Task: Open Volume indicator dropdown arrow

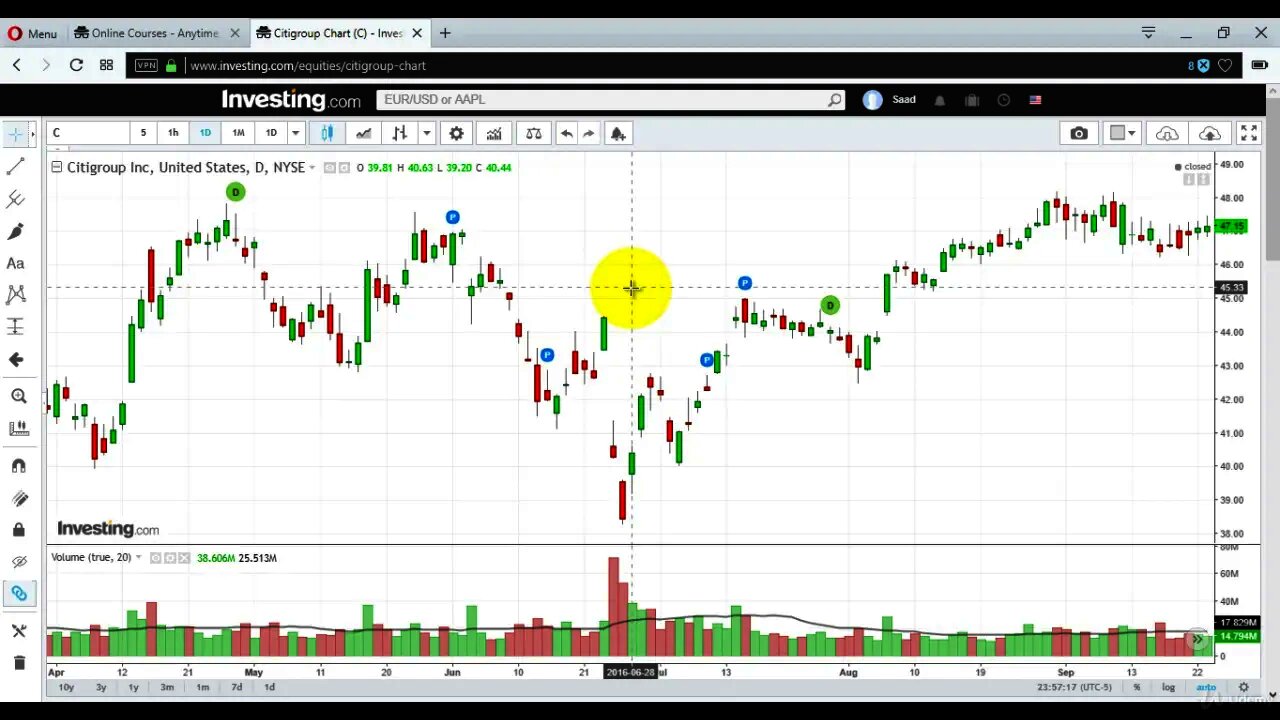Action: coord(139,557)
